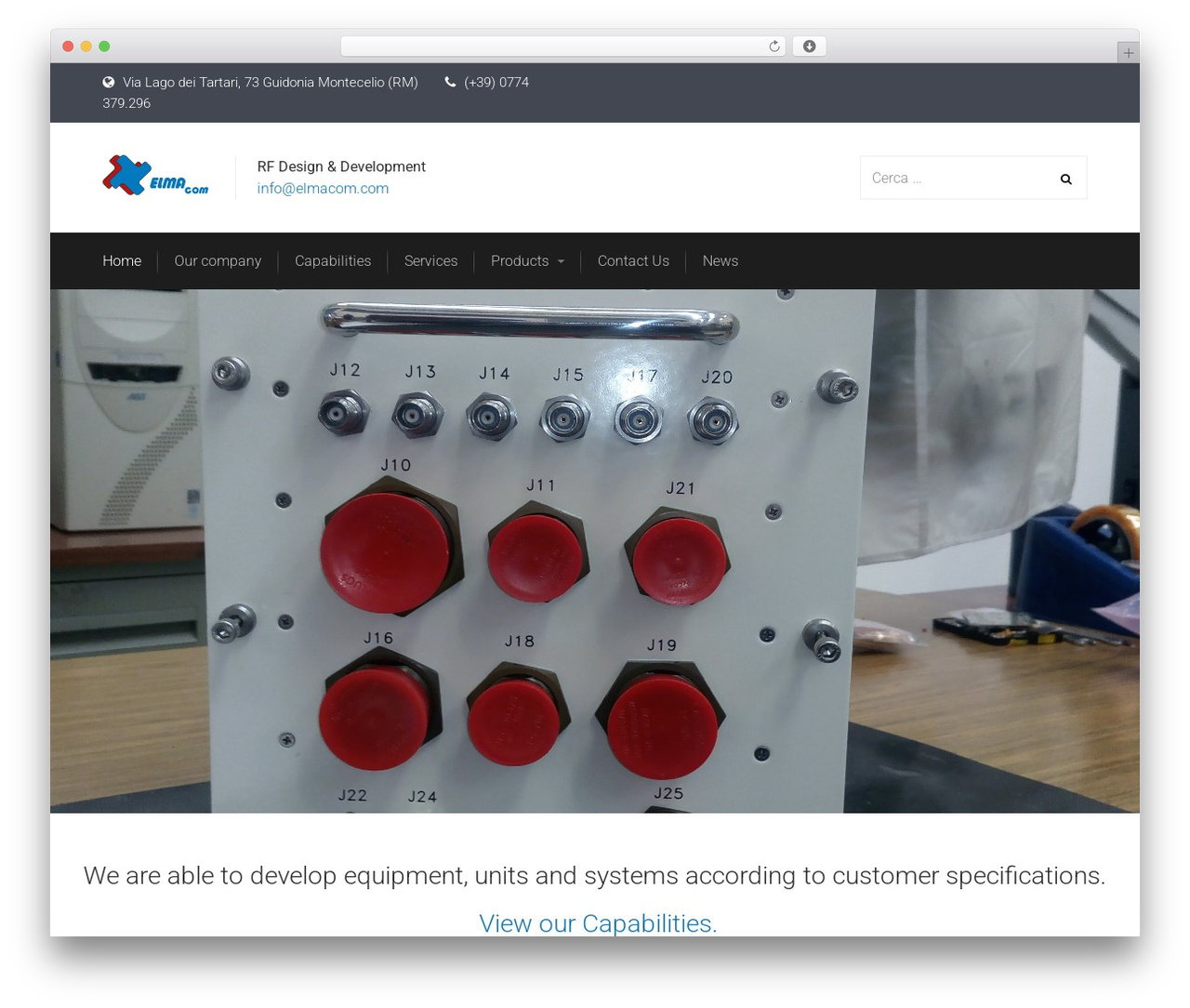Follow the View our Capabilities link
This screenshot has height=1008, width=1190.
point(598,923)
